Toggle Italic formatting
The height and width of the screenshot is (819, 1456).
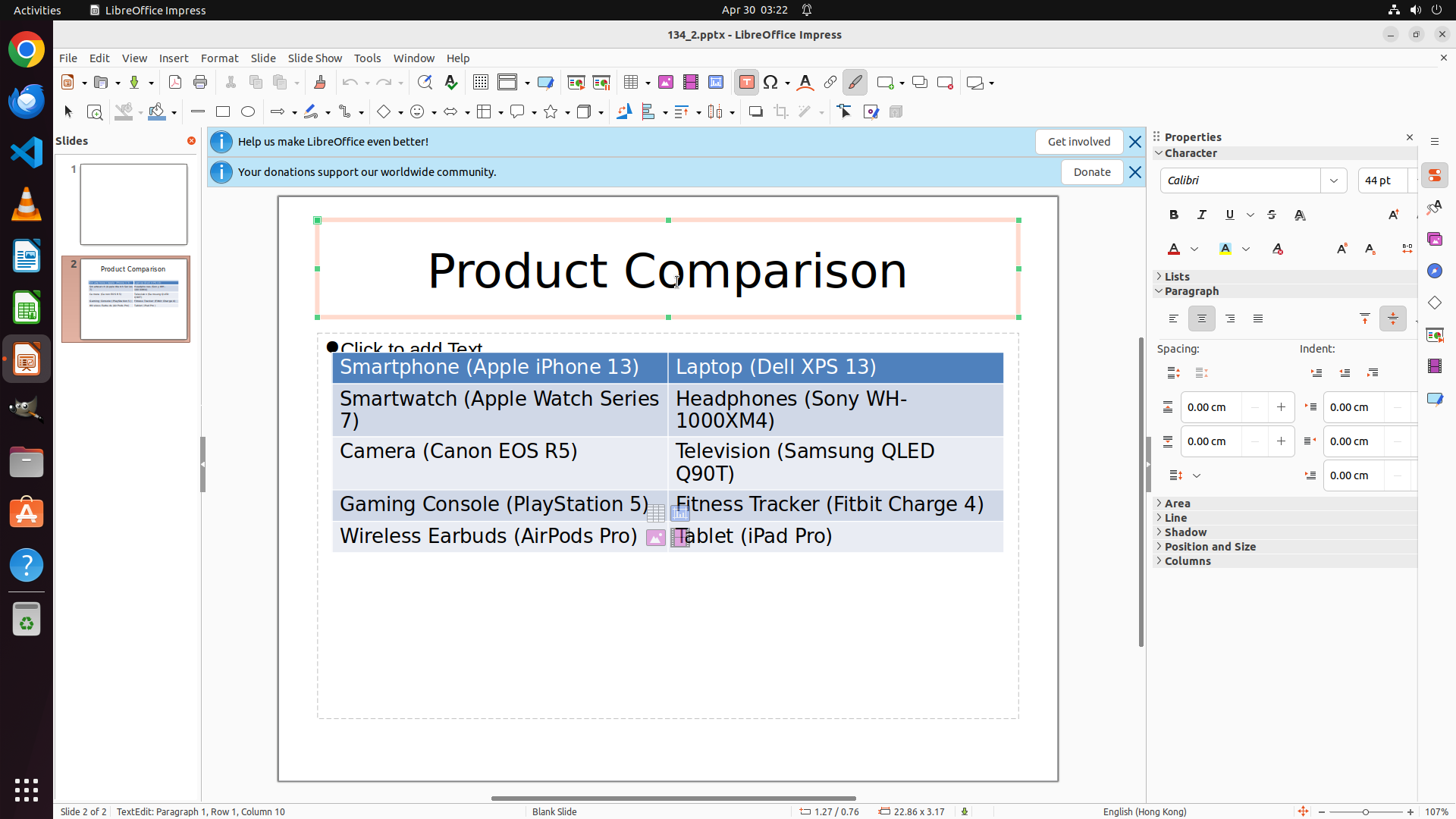tap(1202, 215)
